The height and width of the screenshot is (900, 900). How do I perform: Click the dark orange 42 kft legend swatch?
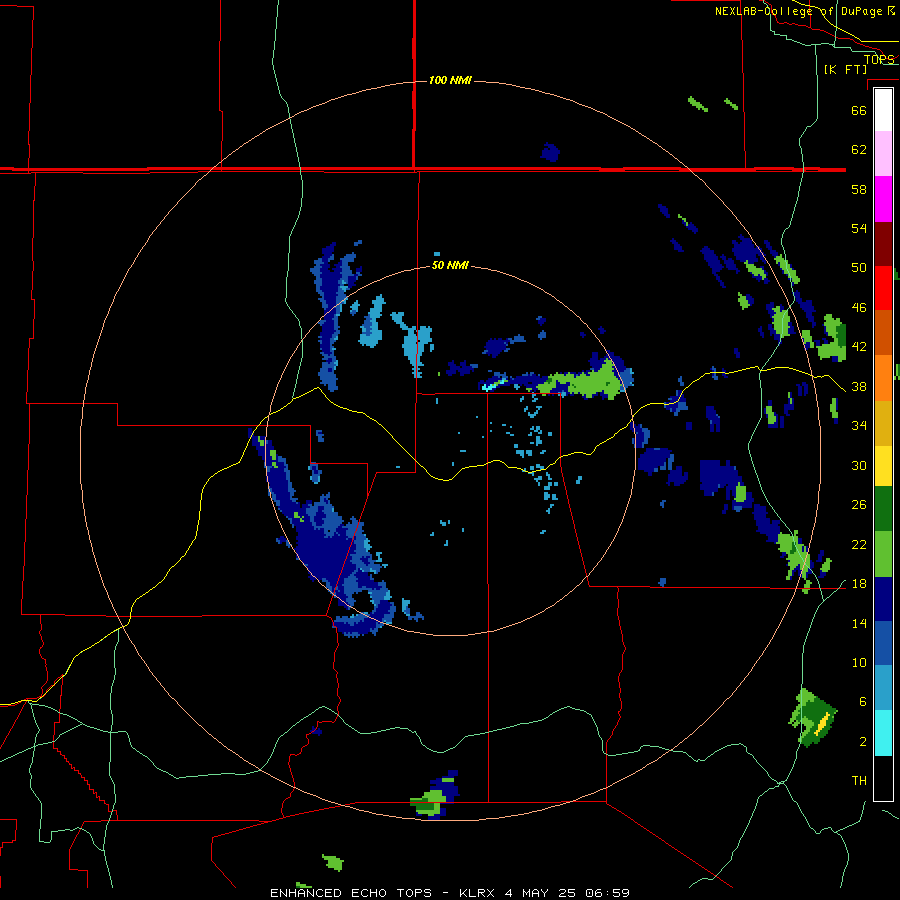883,333
